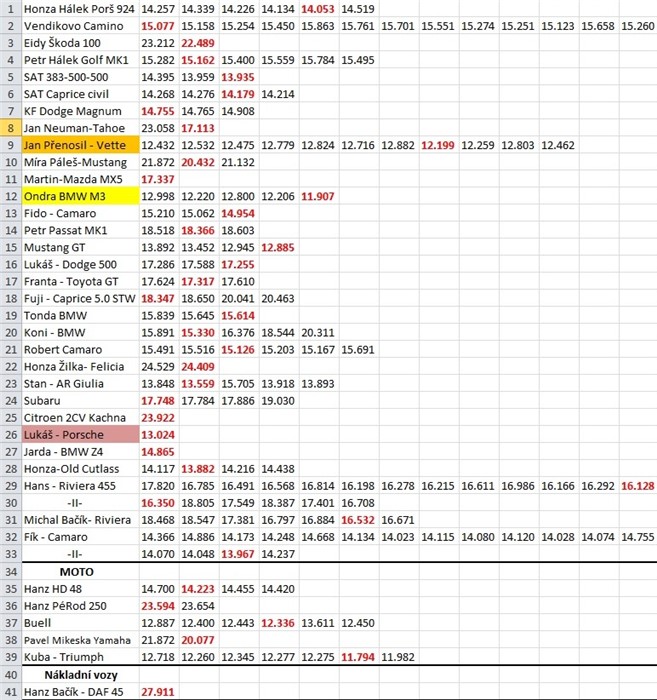This screenshot has width=657, height=700.
Task: Click red value 24.409 in Honza Žilka row
Action: click(x=198, y=367)
